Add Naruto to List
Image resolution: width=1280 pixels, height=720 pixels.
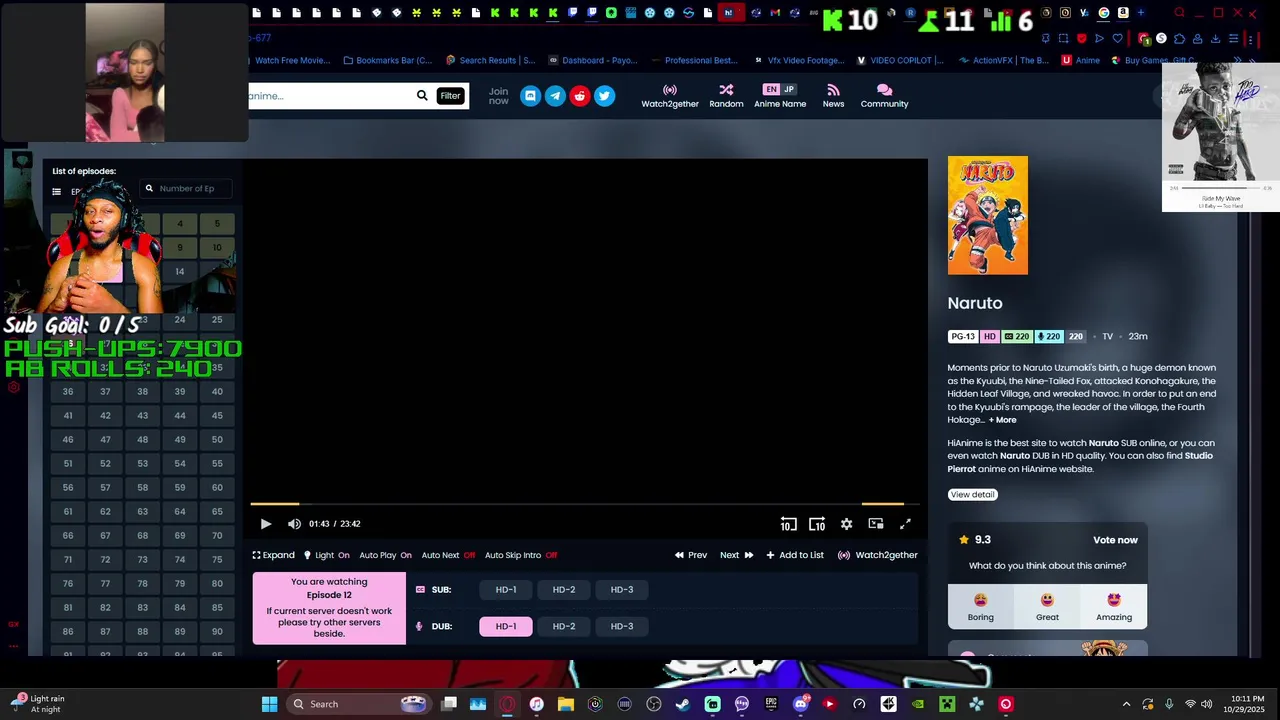point(795,555)
